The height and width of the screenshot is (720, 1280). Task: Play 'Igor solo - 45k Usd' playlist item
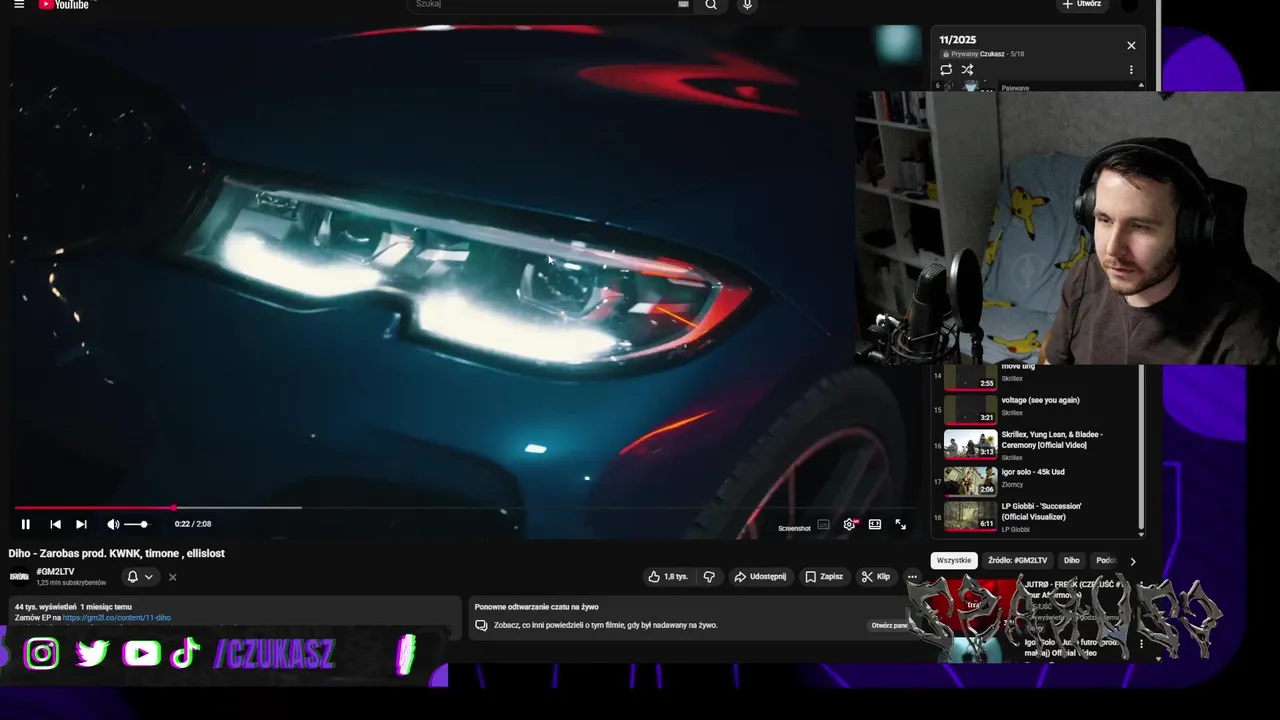click(1036, 479)
